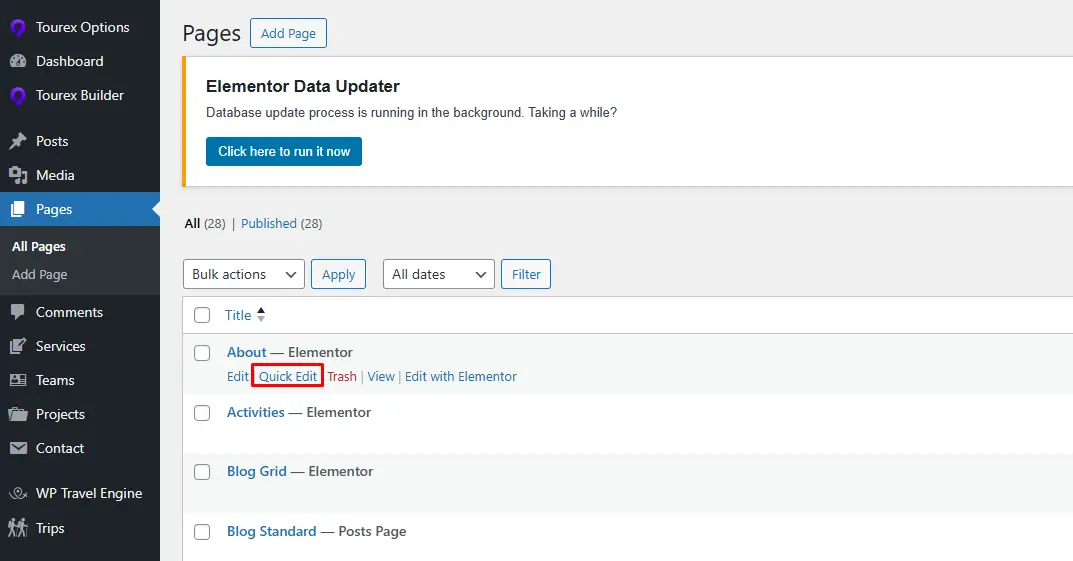Click the Contact envelope icon
1073x561 pixels.
18,448
